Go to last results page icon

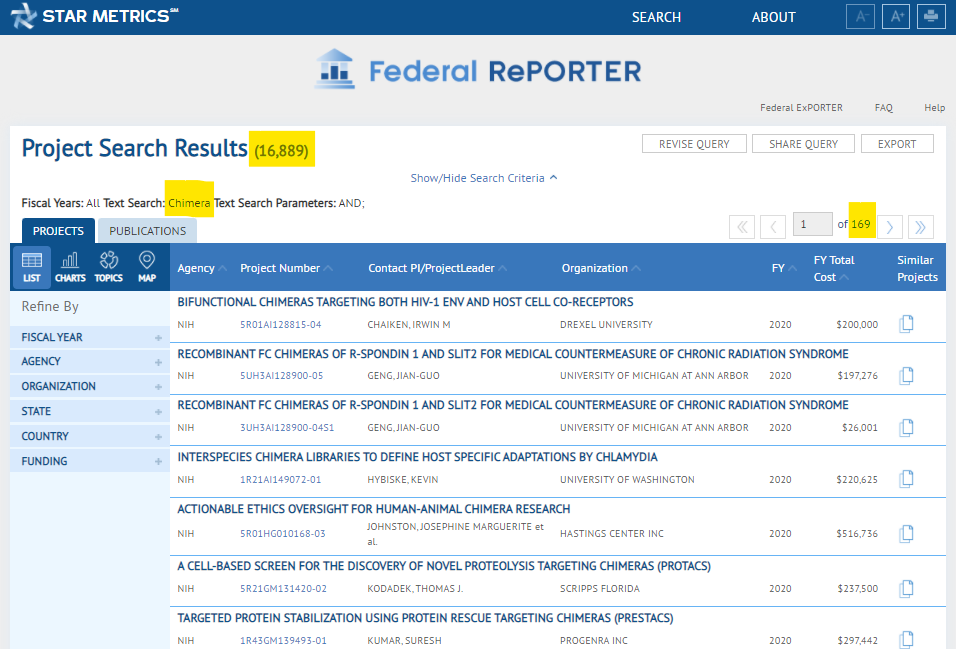pyautogui.click(x=921, y=227)
